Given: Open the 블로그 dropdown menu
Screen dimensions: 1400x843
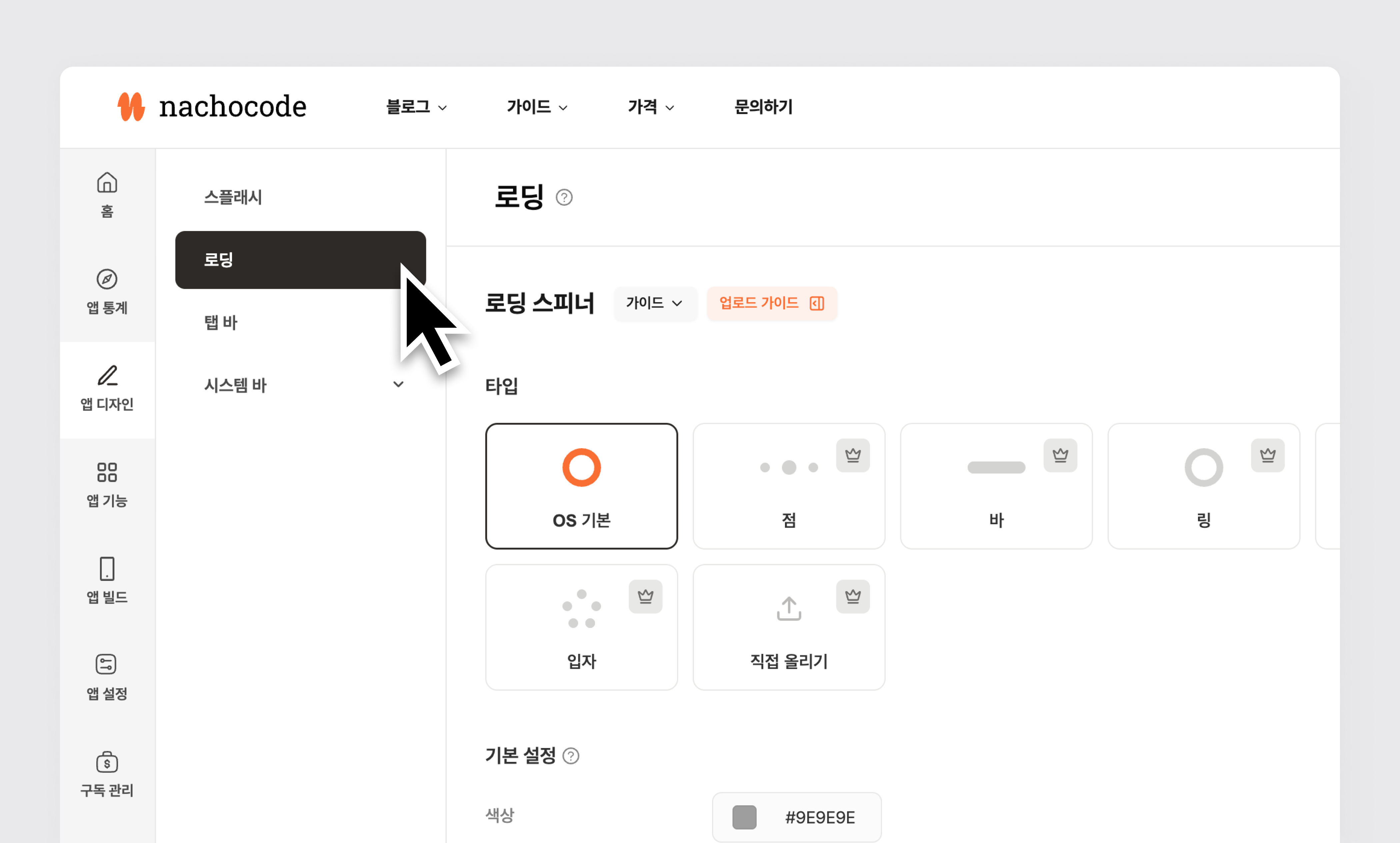Looking at the screenshot, I should (x=416, y=107).
